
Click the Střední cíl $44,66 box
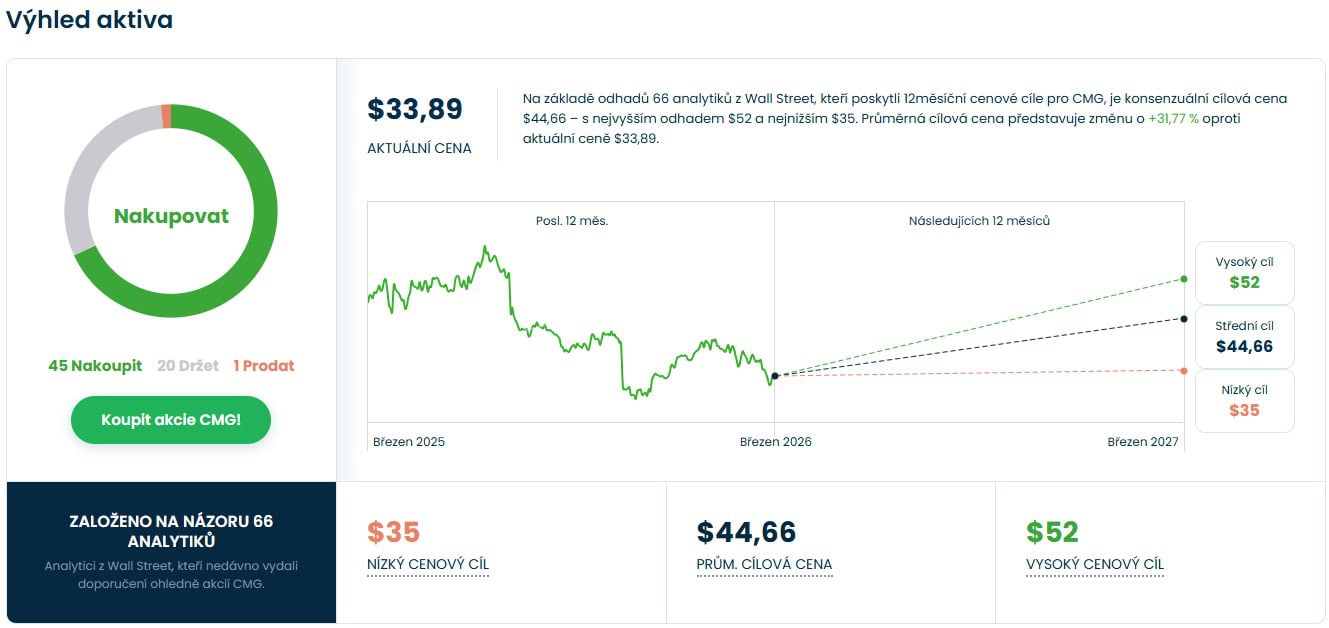tap(1244, 337)
